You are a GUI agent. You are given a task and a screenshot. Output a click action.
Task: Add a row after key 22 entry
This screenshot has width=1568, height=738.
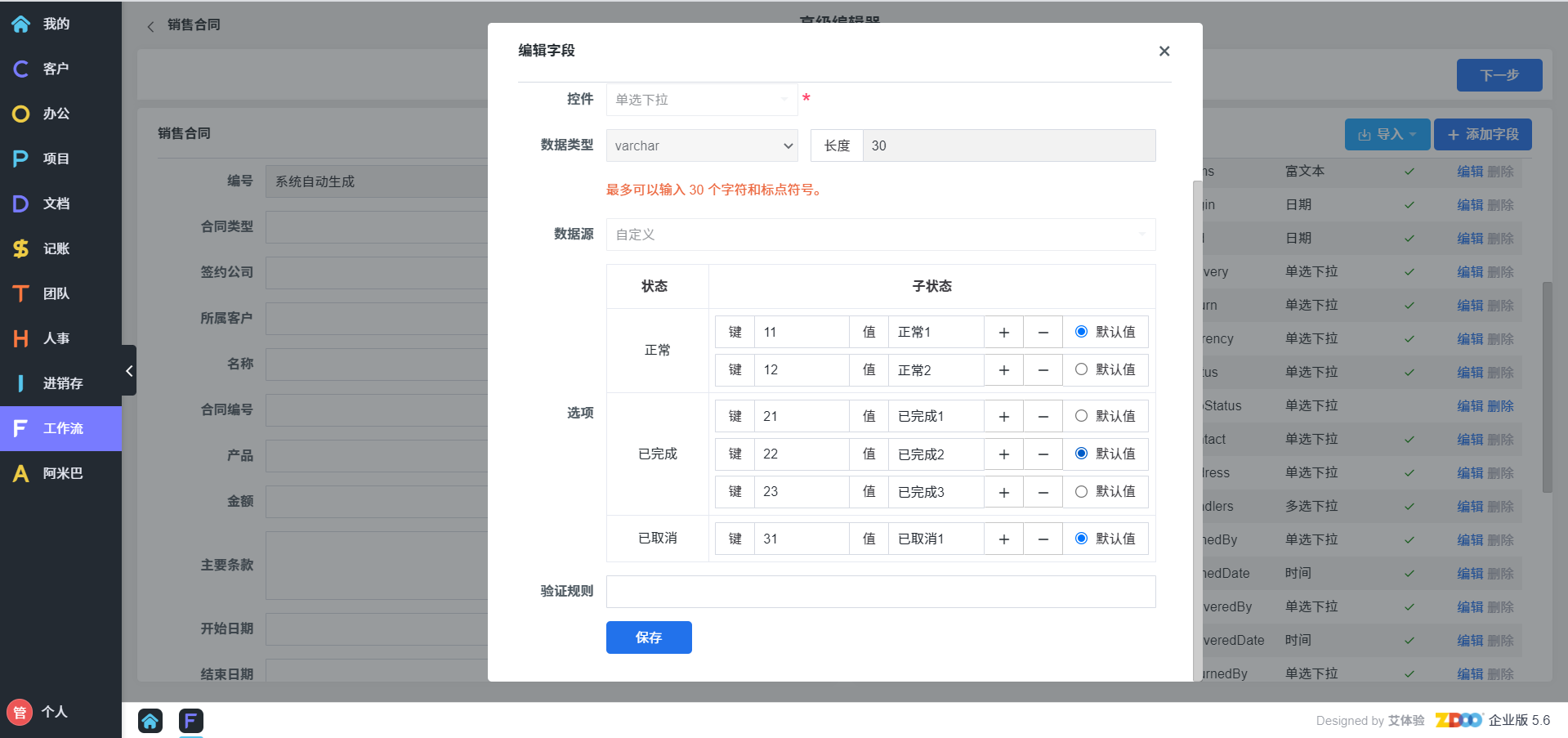point(1003,454)
